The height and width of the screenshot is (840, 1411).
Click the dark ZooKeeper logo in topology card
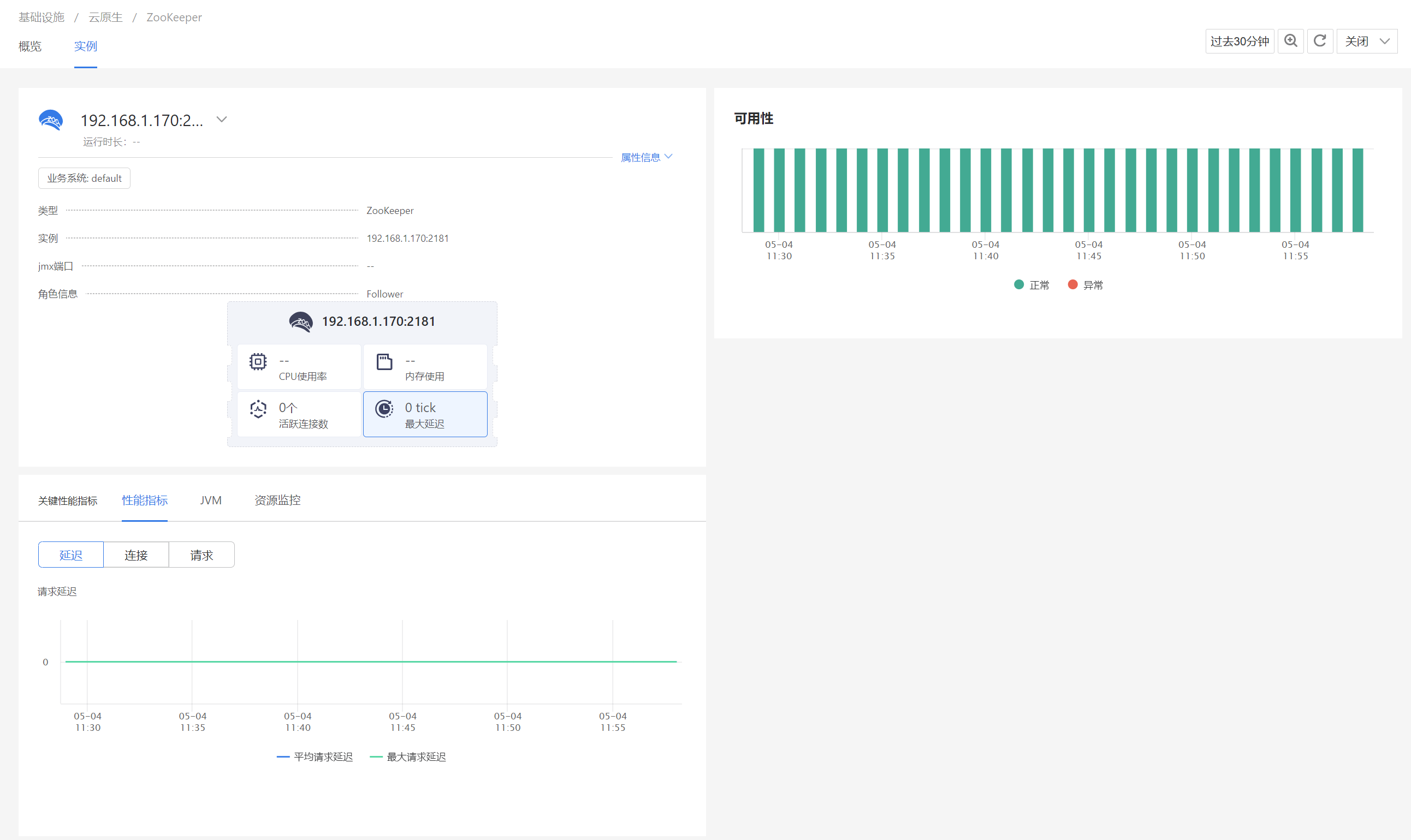tap(301, 321)
